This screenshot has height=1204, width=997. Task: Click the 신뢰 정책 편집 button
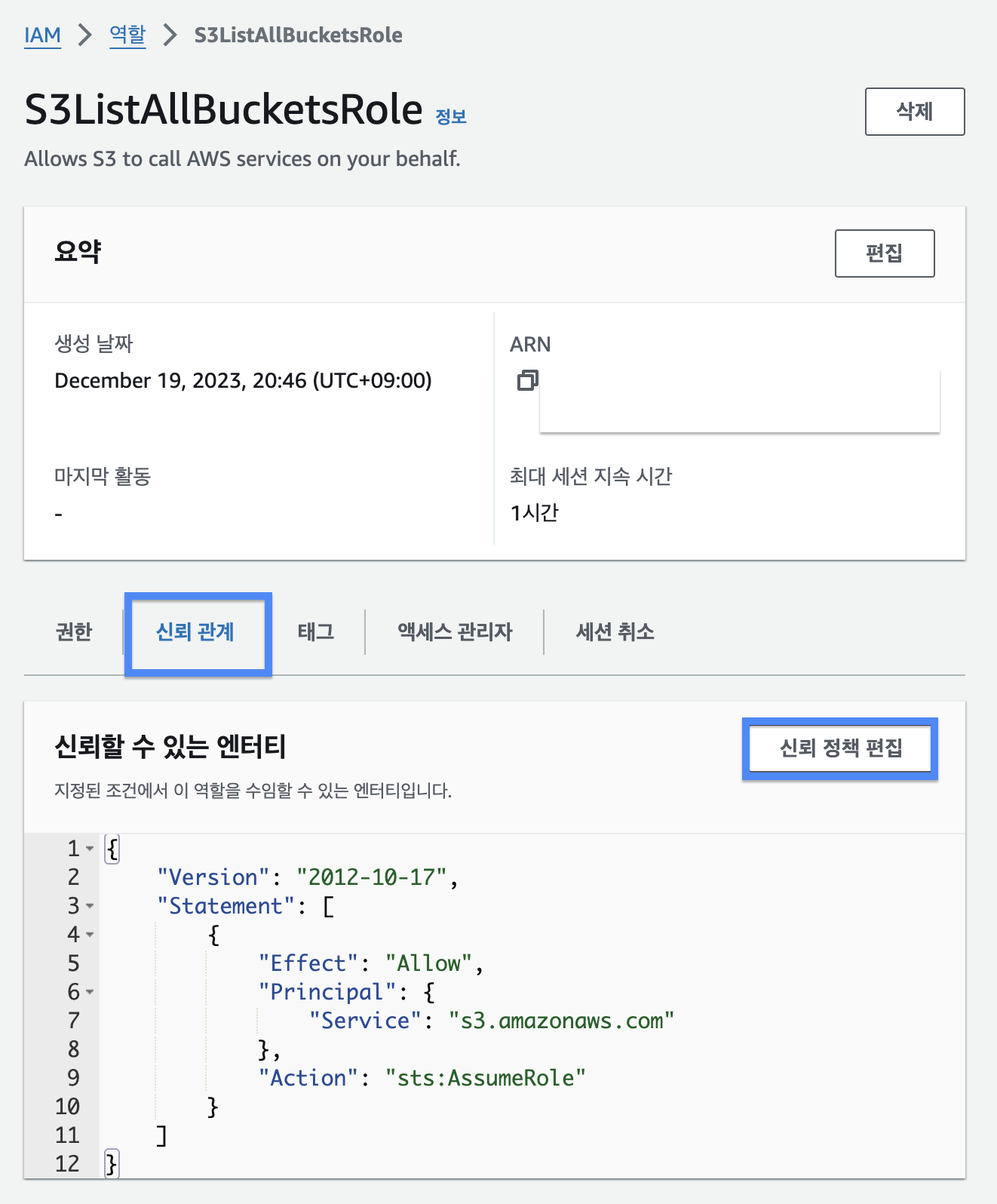840,748
